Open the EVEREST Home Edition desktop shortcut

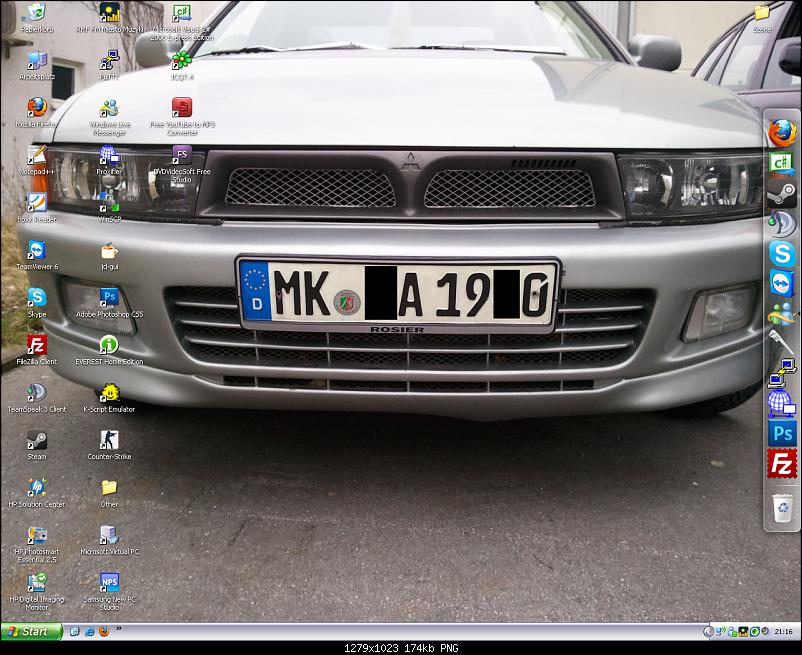coord(109,345)
